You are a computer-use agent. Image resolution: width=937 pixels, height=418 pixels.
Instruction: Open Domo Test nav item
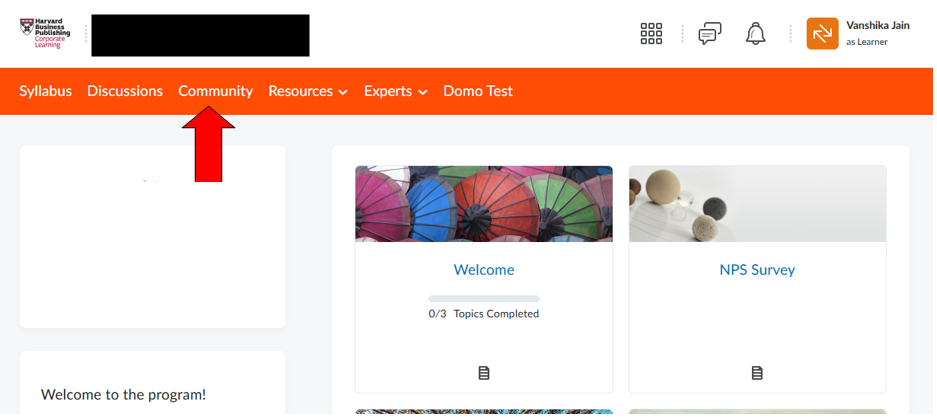[478, 91]
